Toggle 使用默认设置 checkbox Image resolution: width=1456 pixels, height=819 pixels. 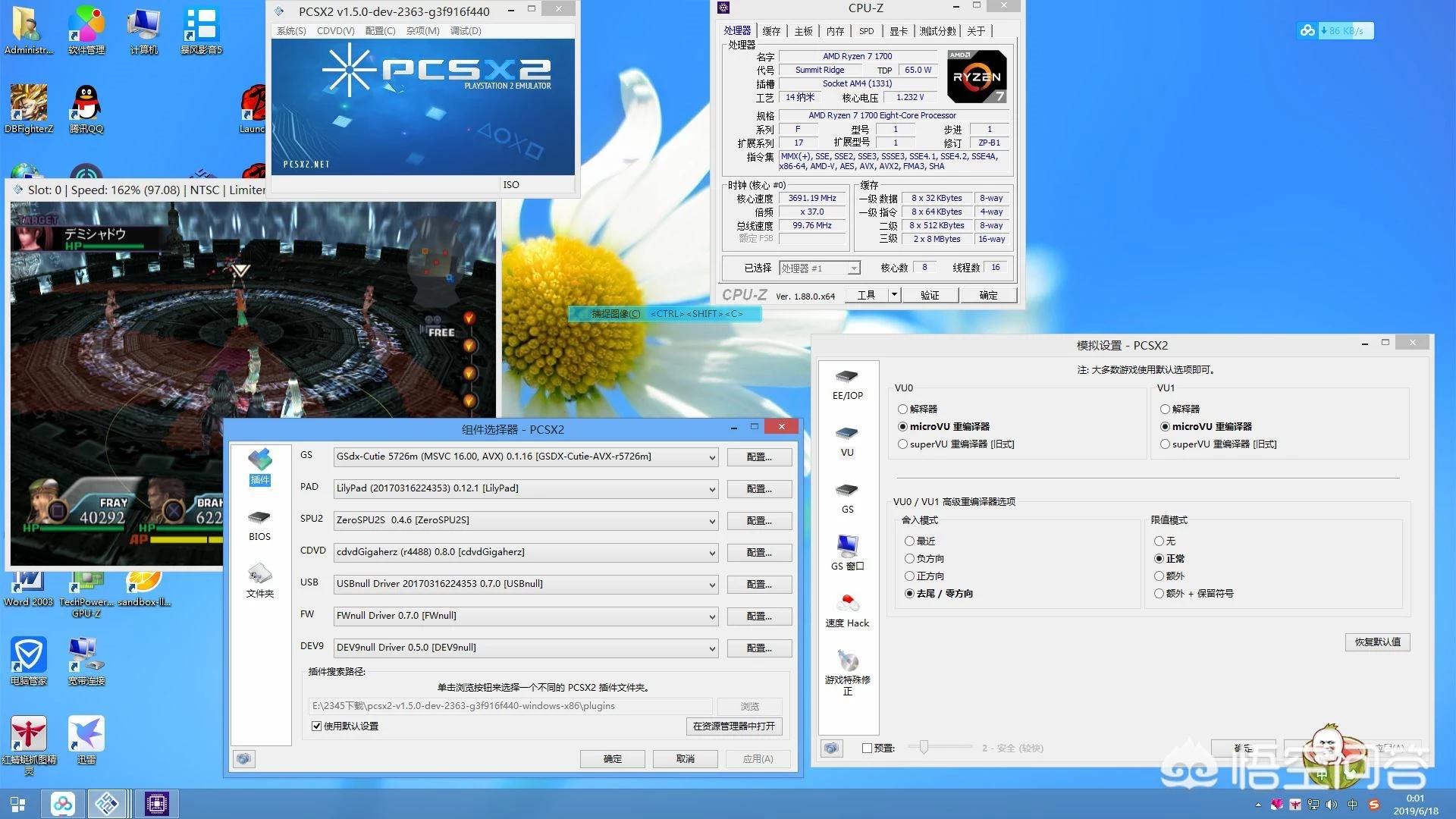pos(345,726)
